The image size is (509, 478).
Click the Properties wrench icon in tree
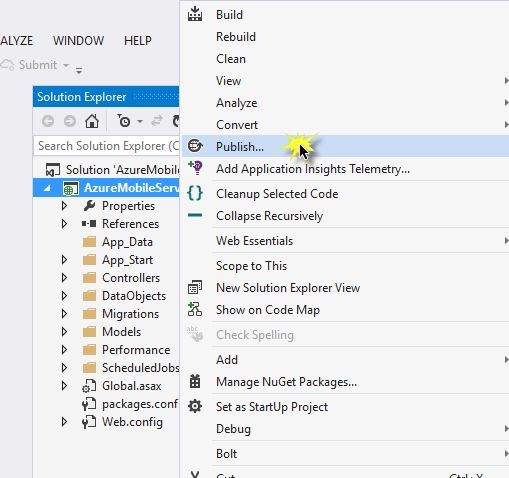[x=89, y=206]
